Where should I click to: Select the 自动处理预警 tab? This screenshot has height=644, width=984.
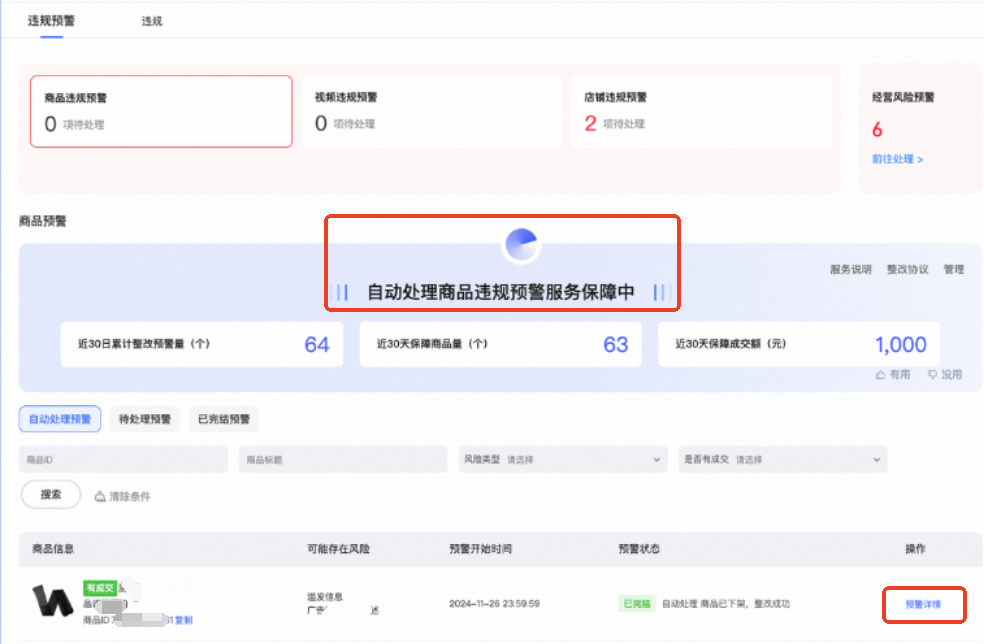tap(60, 419)
